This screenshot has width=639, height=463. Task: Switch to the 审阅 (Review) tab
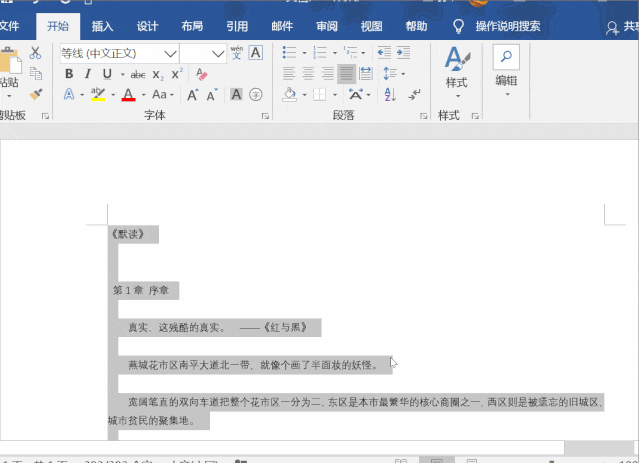pyautogui.click(x=327, y=26)
